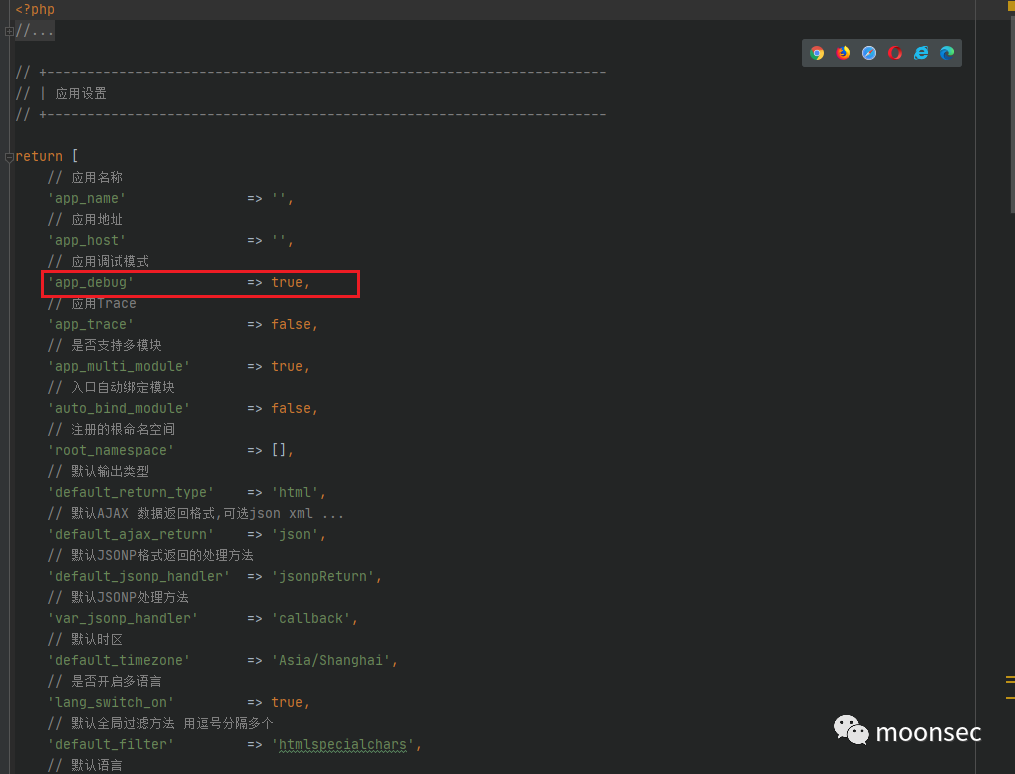Click the 默认时区 comment
Viewport: 1015px width, 774px height.
(85, 640)
